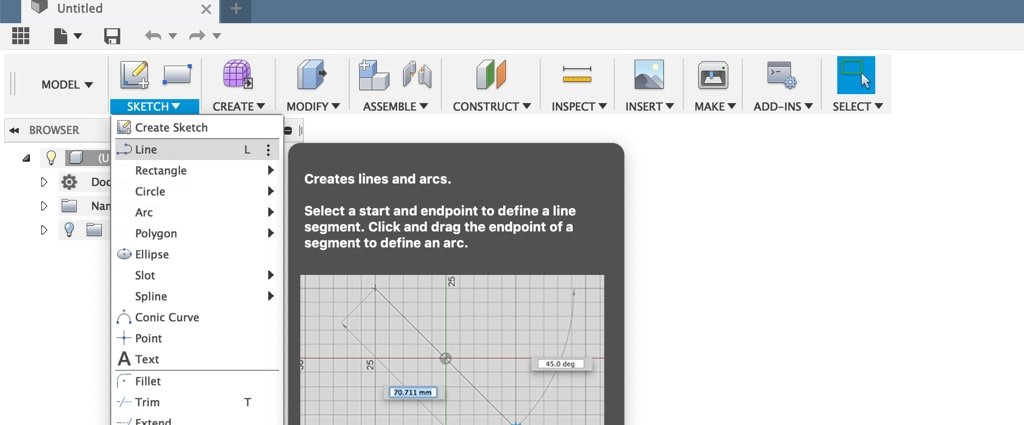Expand the Slot submenu
This screenshot has height=425, width=1024.
pyautogui.click(x=197, y=275)
